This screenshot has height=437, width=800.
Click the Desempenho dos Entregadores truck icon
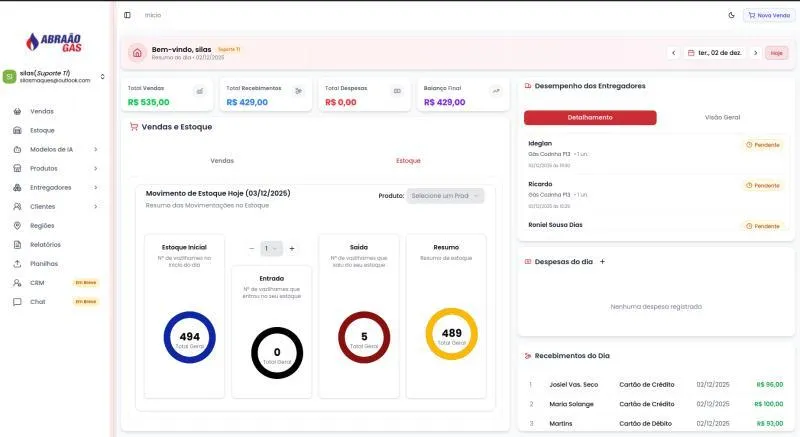[x=528, y=86]
